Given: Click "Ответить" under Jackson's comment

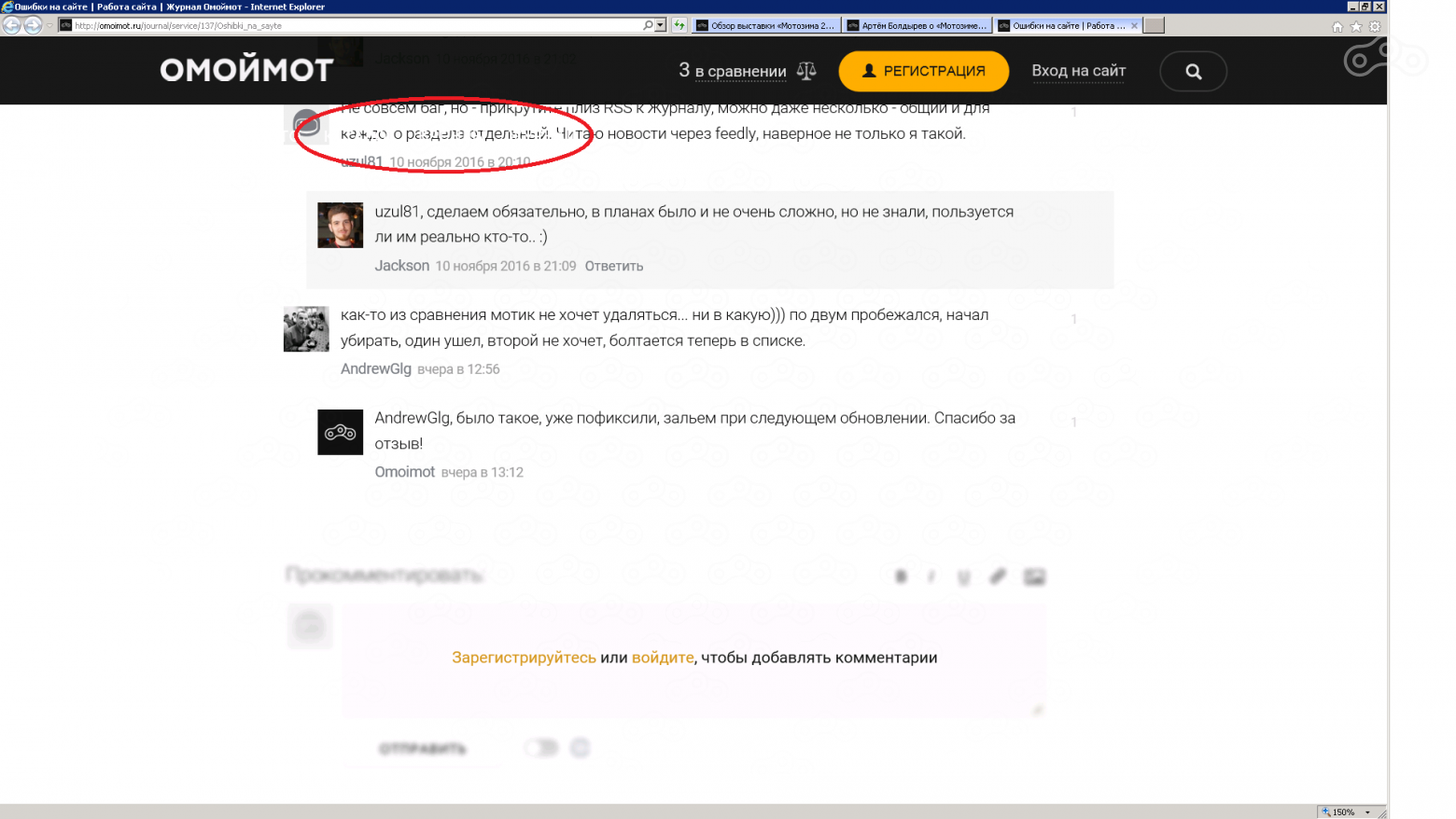Looking at the screenshot, I should click(x=613, y=266).
